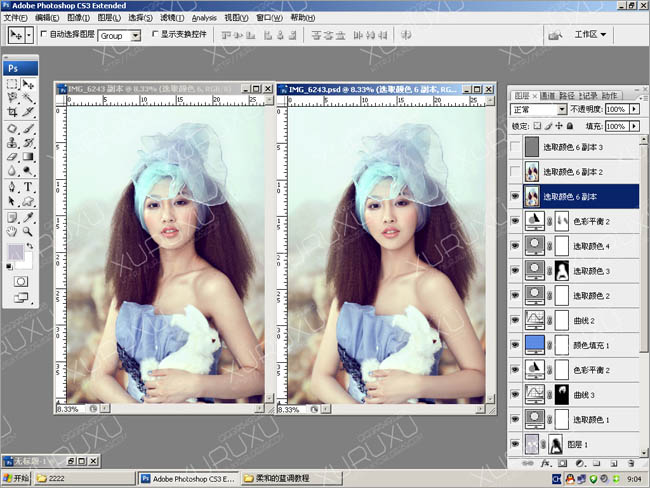The width and height of the screenshot is (650, 488).
Task: Click the delete layer trash icon
Action: tap(629, 464)
